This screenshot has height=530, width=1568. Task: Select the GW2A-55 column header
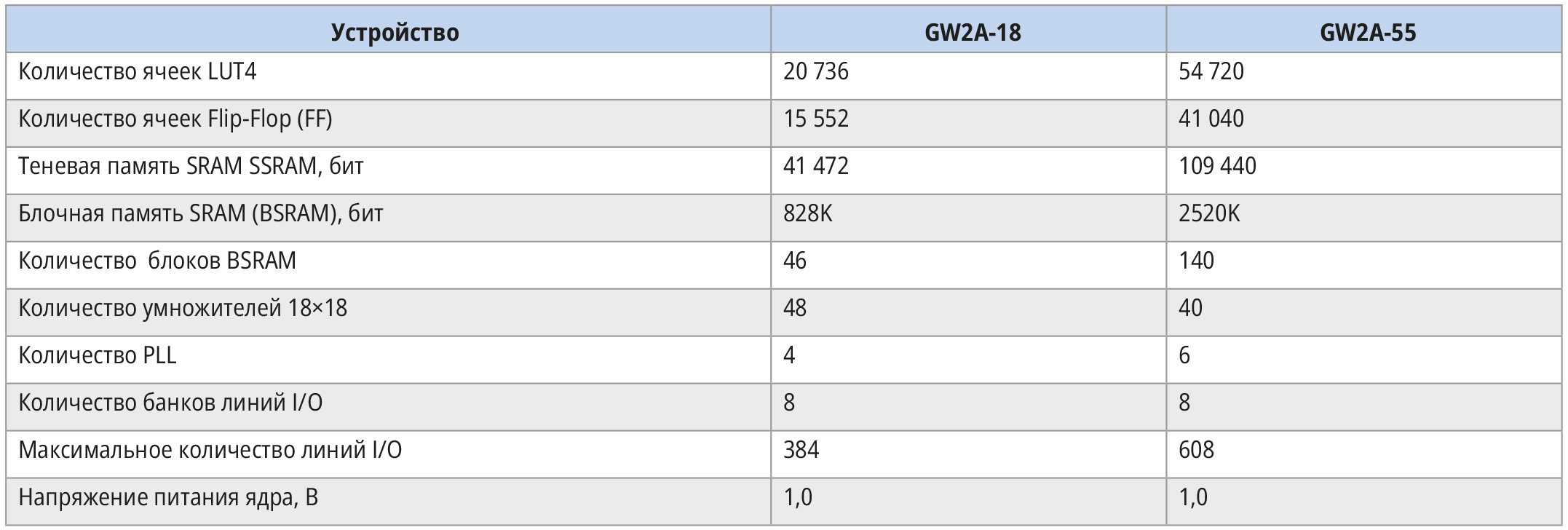(x=1368, y=33)
